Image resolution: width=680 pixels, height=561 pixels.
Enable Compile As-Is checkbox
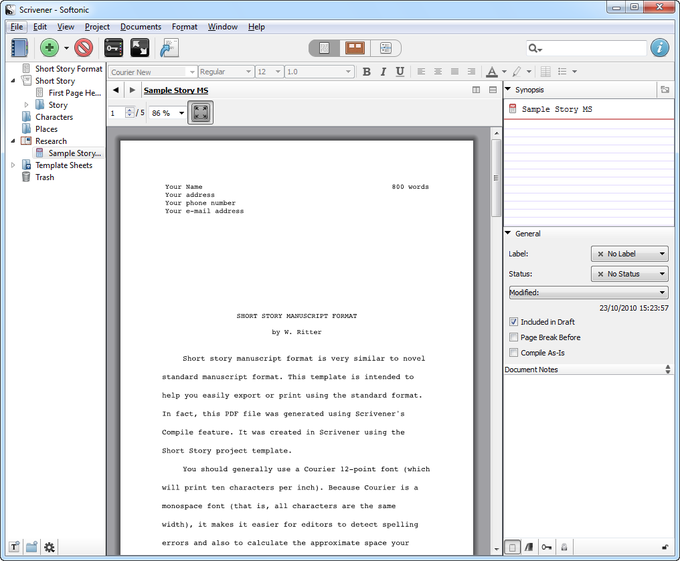tap(513, 353)
